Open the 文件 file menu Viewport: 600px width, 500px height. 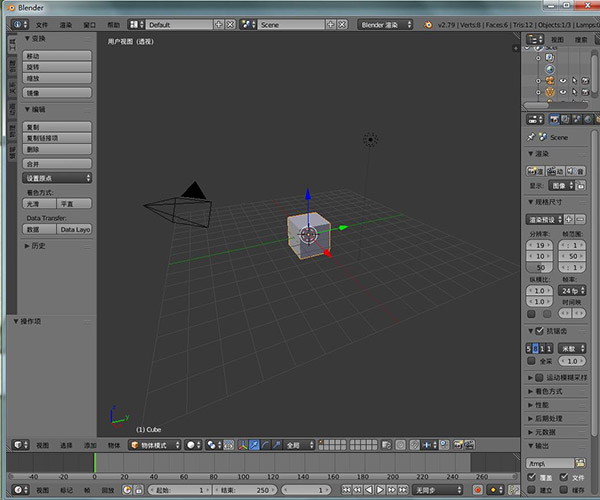click(x=41, y=23)
